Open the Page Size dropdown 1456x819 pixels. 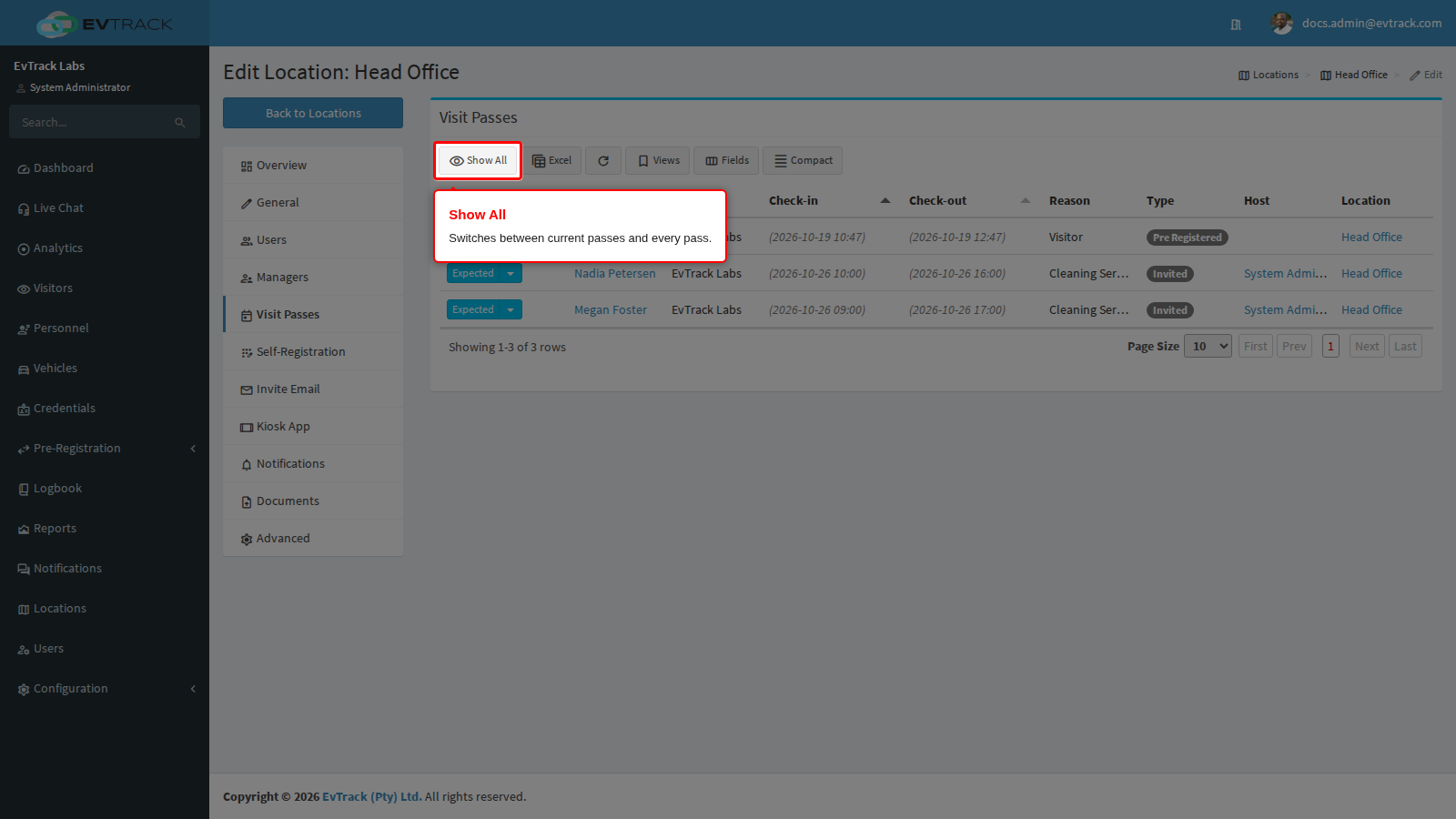pos(1208,346)
